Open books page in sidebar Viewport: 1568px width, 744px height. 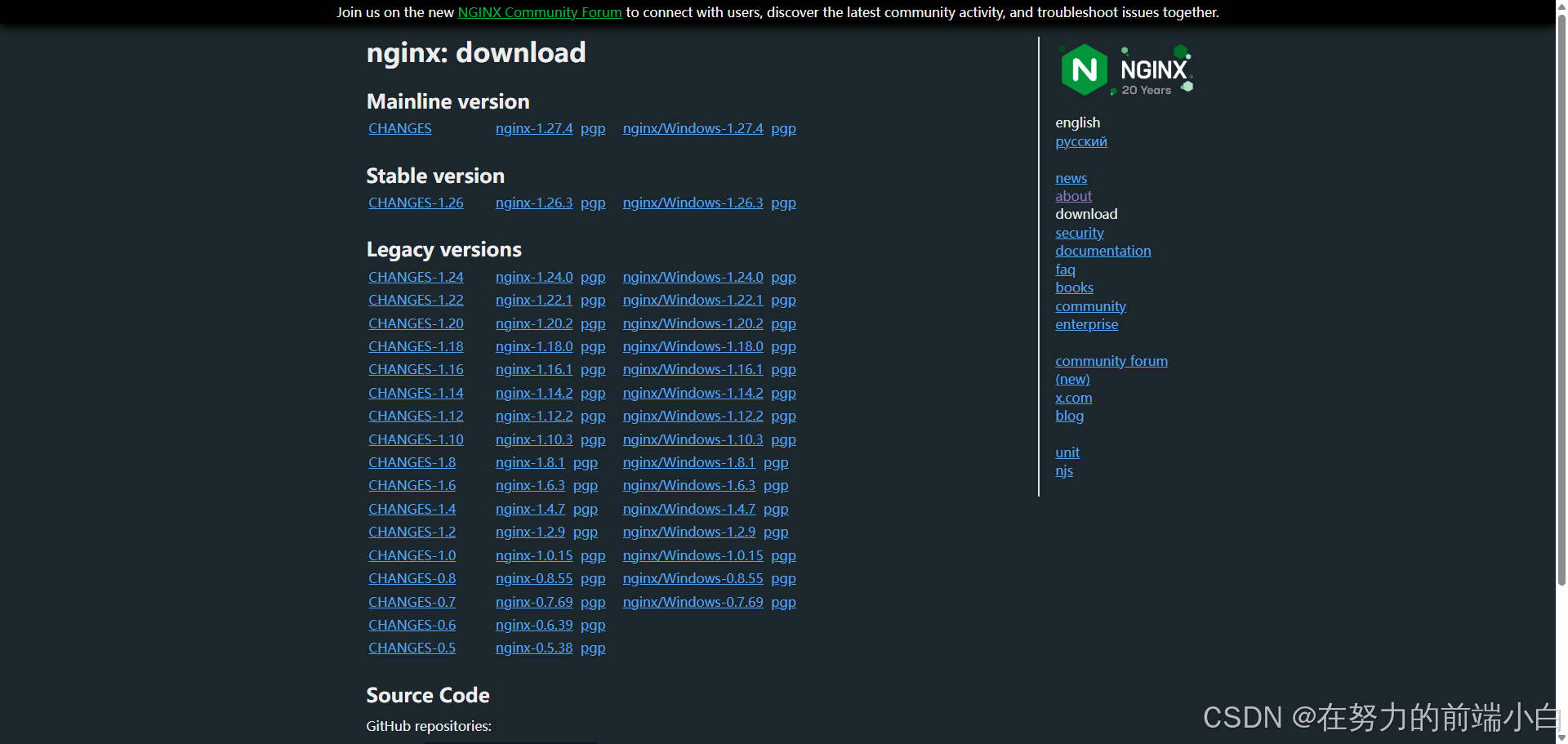(1074, 287)
